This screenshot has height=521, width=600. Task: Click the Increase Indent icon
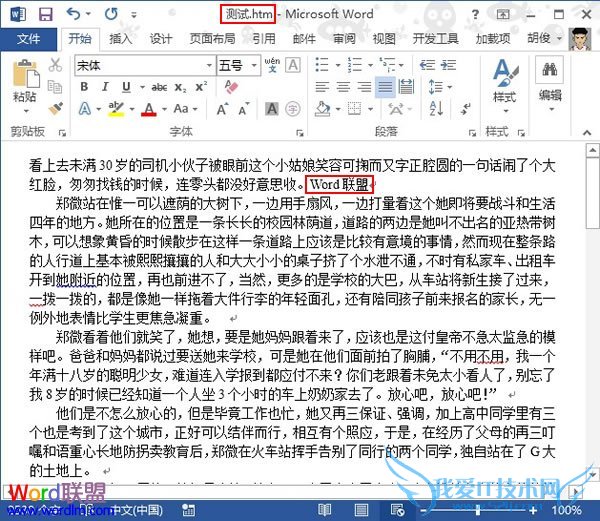tap(448, 65)
